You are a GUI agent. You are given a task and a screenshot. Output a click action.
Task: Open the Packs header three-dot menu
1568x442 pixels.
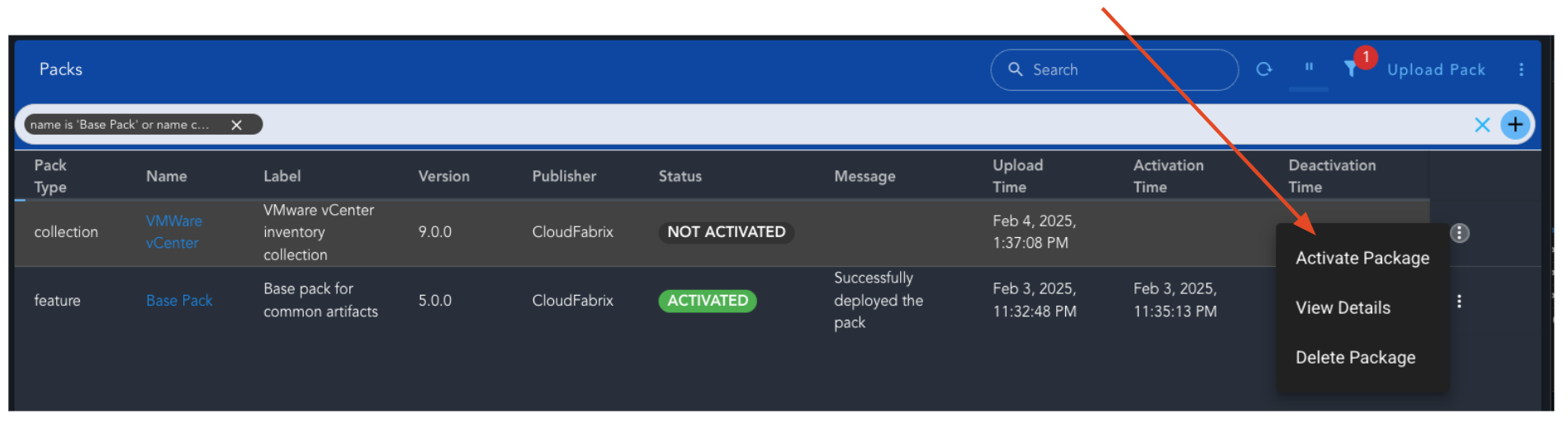pyautogui.click(x=1521, y=69)
